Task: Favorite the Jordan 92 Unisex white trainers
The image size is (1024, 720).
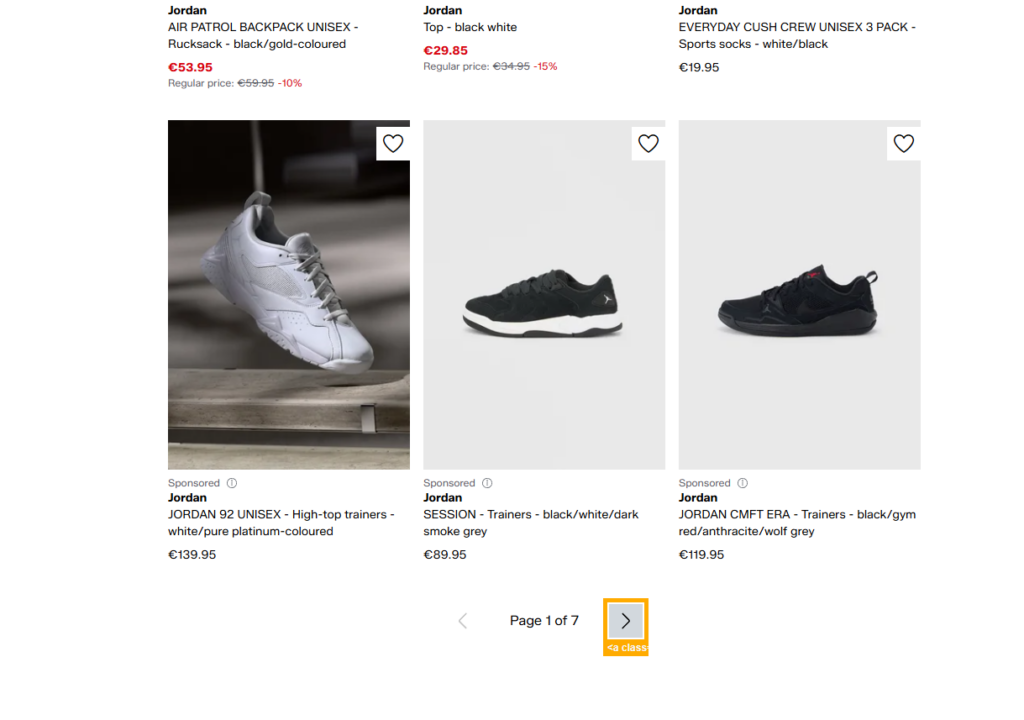Action: point(393,144)
